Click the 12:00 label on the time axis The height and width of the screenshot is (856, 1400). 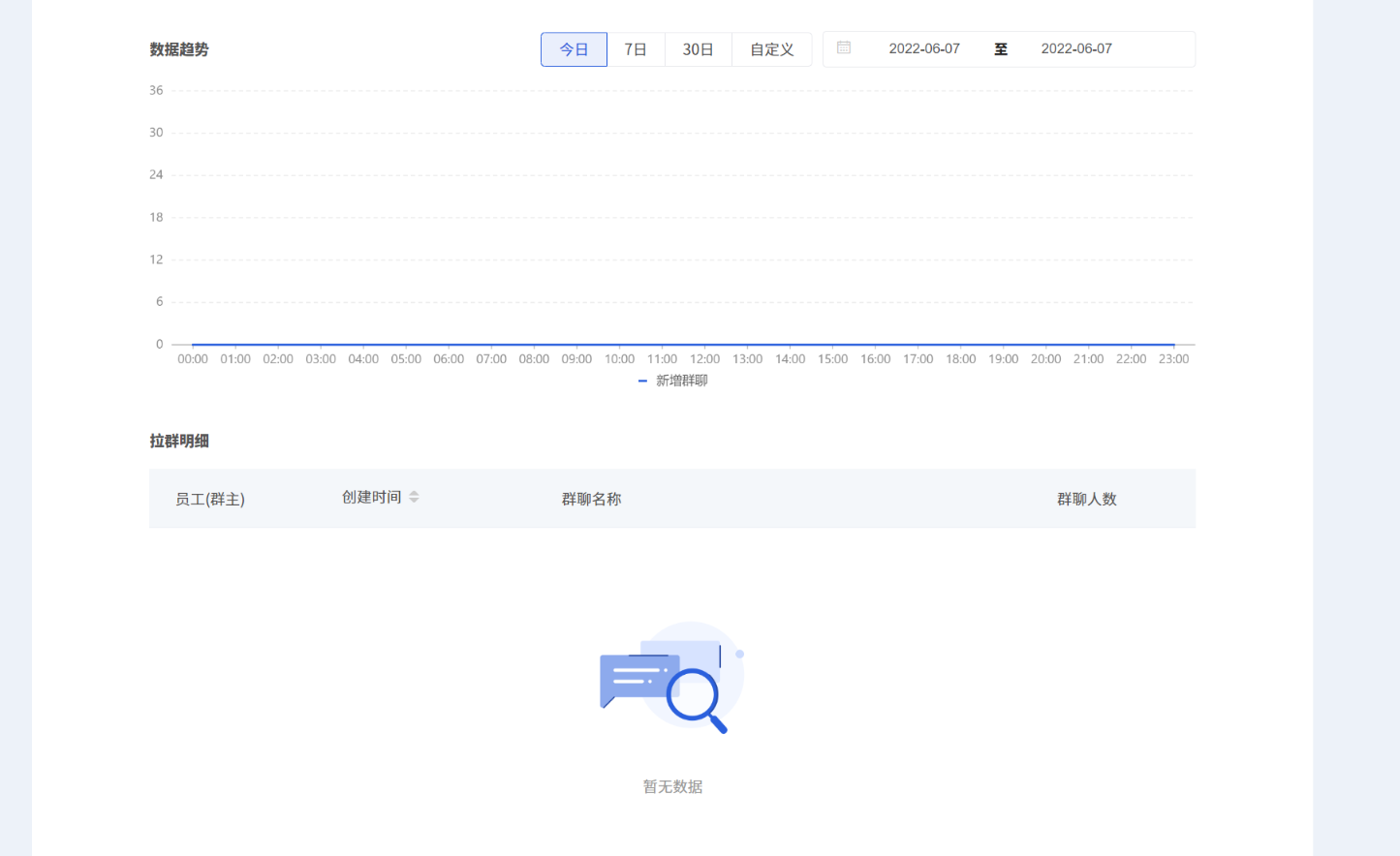tap(704, 359)
